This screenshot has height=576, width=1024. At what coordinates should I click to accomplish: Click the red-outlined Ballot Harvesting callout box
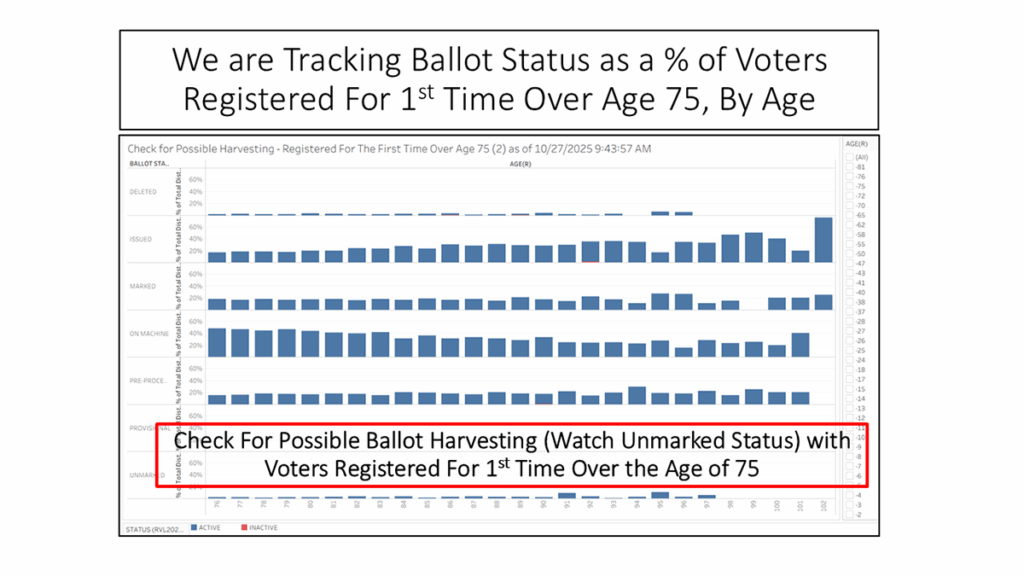click(512, 455)
